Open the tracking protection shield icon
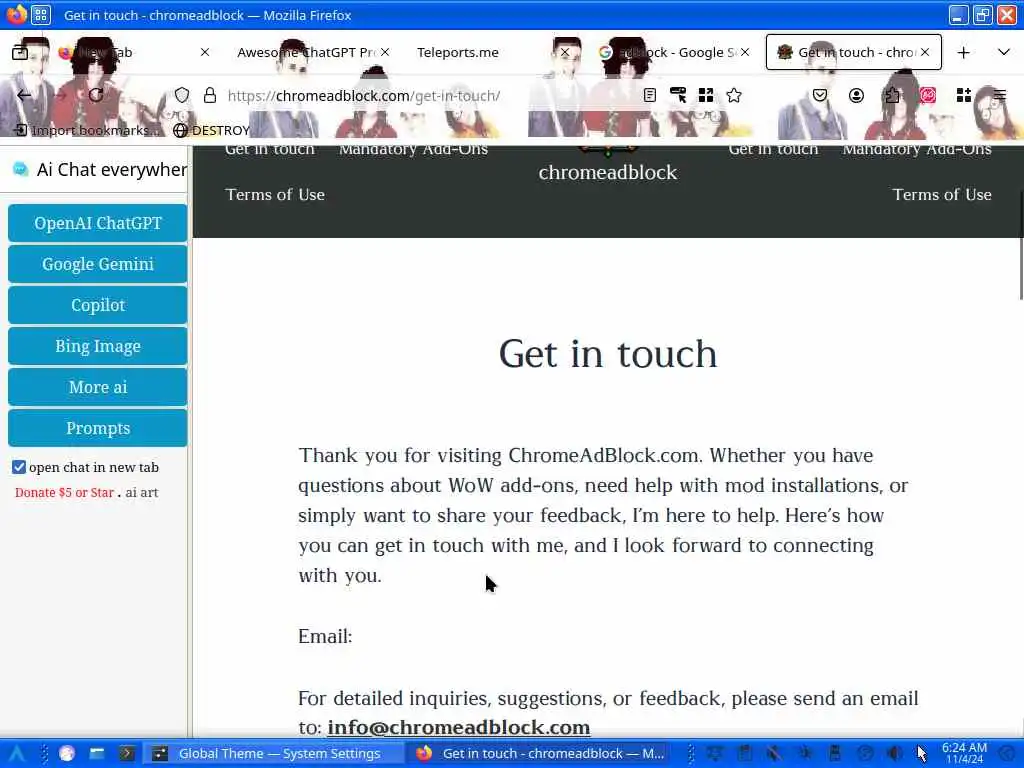1024x768 pixels. (182, 95)
